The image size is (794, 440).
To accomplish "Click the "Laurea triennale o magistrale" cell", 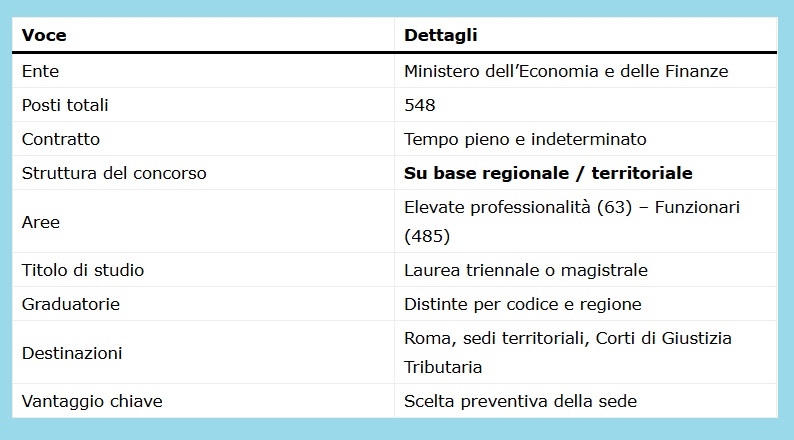I will click(526, 270).
